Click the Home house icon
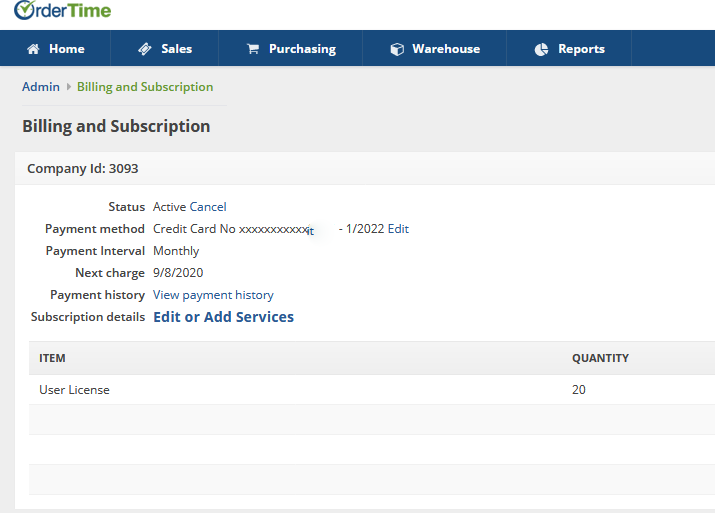 tap(33, 49)
